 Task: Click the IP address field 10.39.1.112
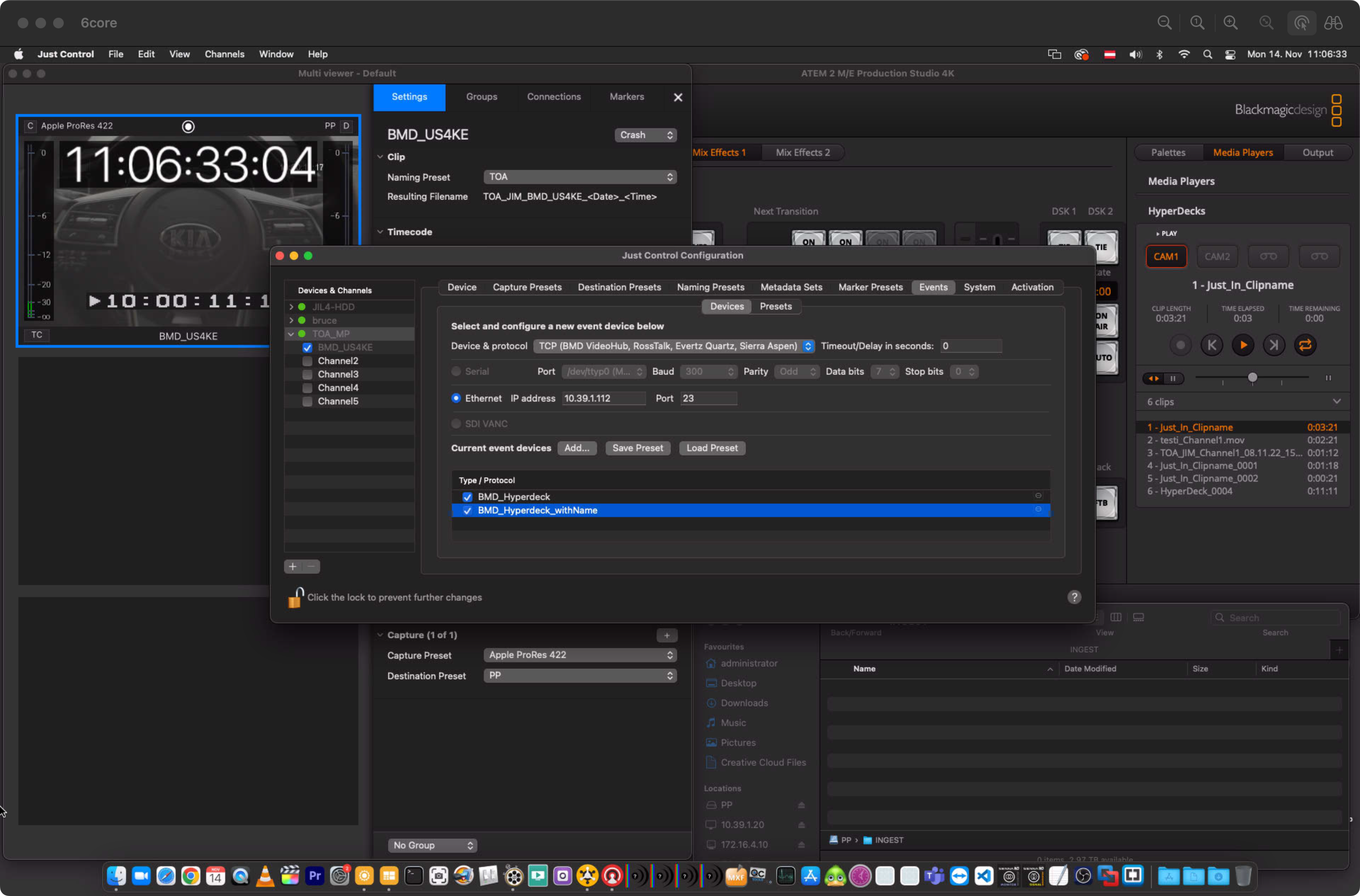point(604,399)
